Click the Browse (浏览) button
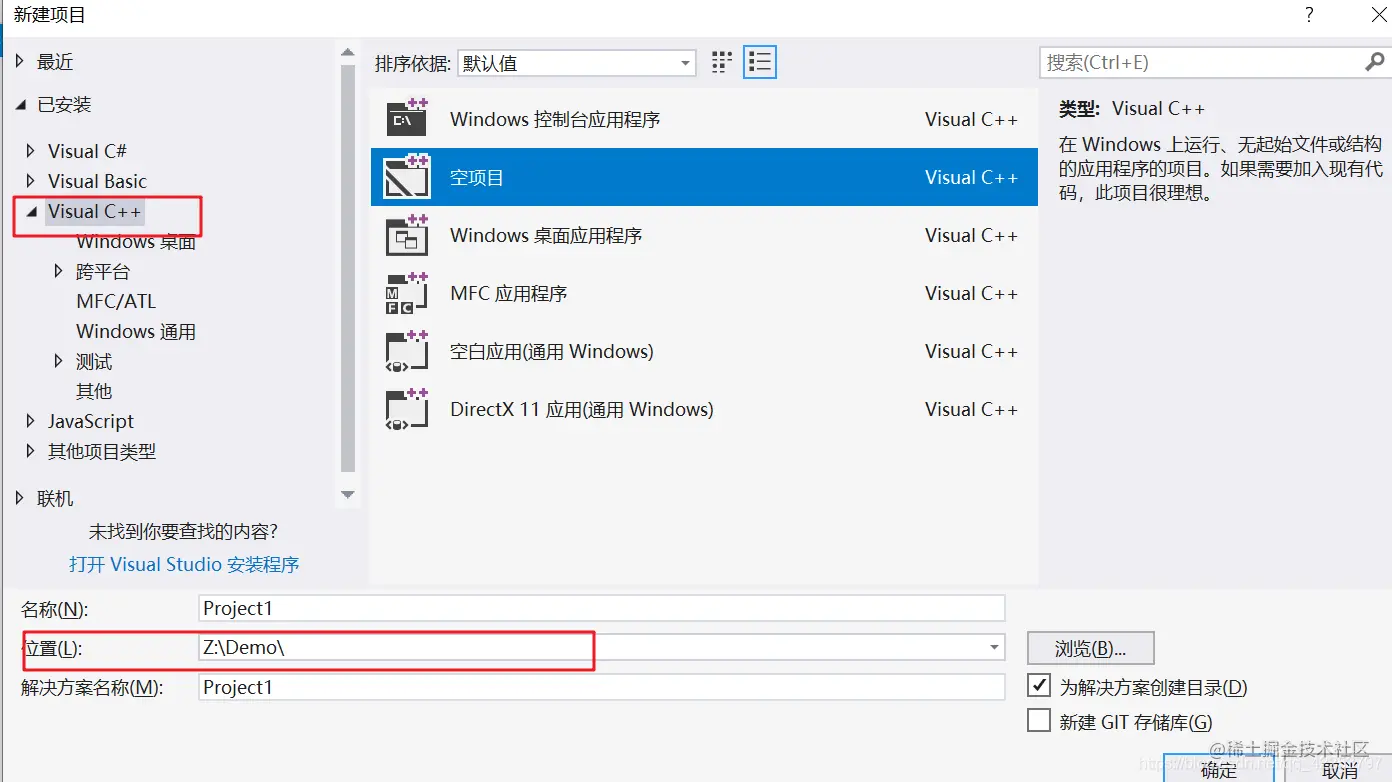1392x782 pixels. click(1091, 648)
